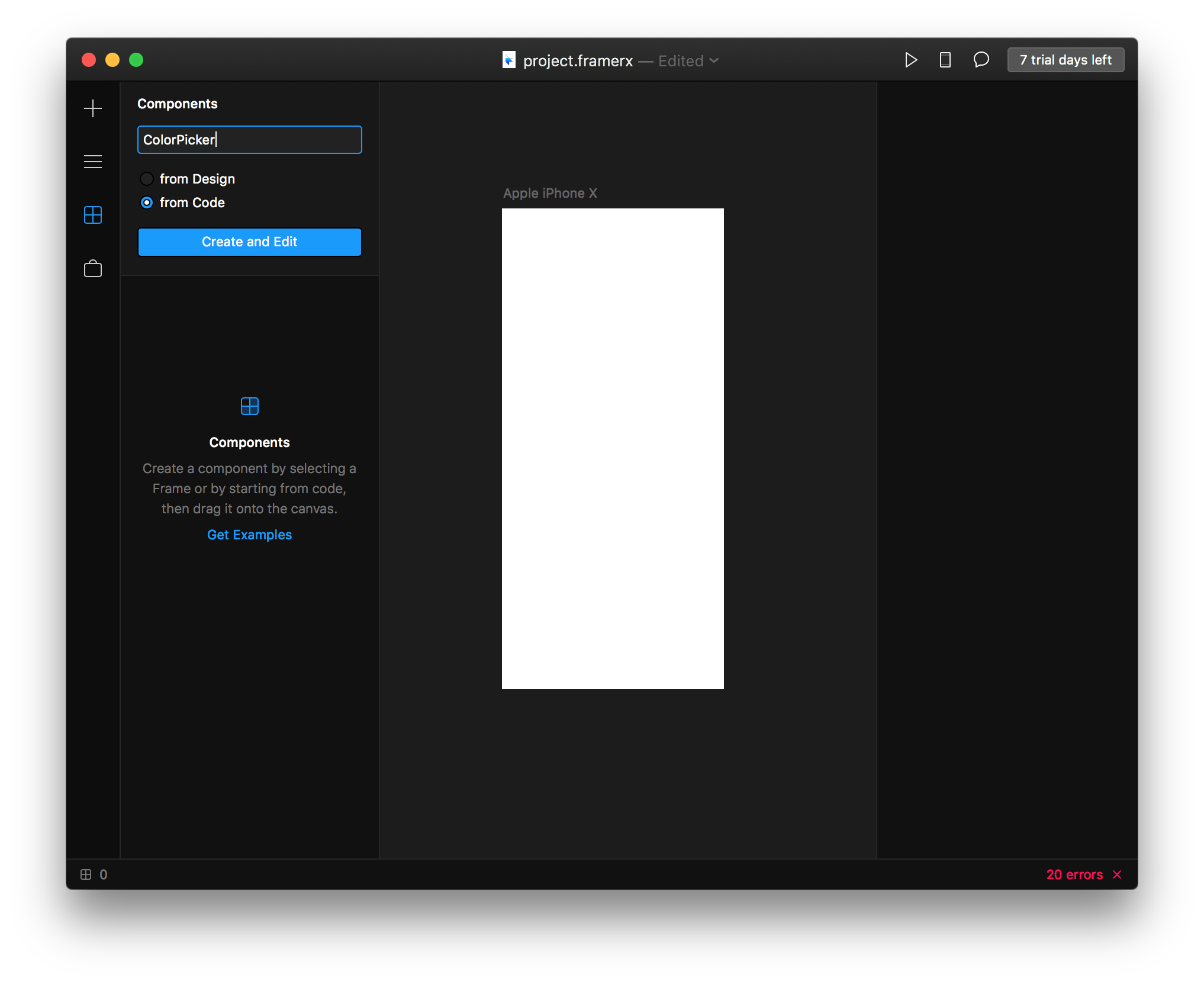The height and width of the screenshot is (984, 1204).
Task: Select the 'from Design' radio button
Action: [147, 178]
